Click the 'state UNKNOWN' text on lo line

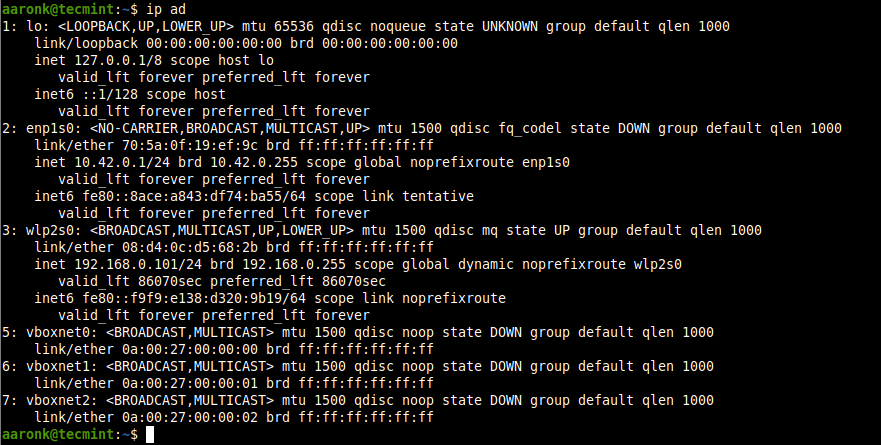pyautogui.click(x=486, y=26)
